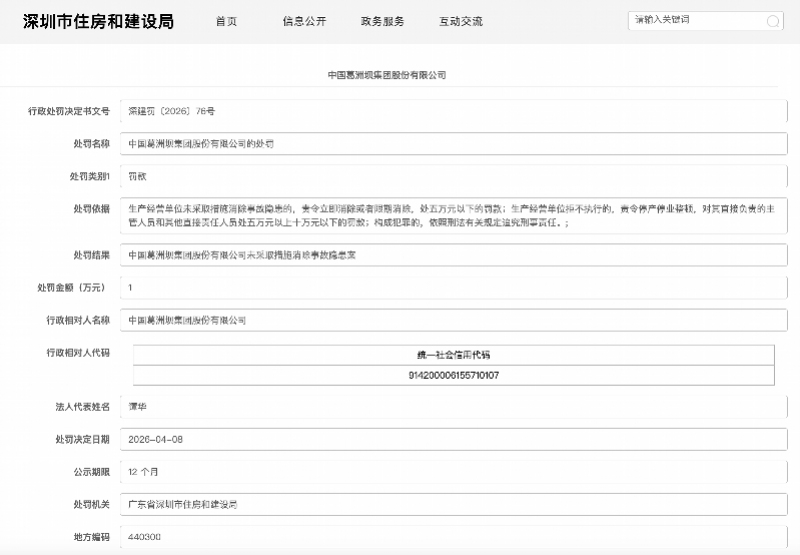Image resolution: width=800 pixels, height=555 pixels.
Task: Select the 处罚机关 label
Action: pyautogui.click(x=92, y=504)
